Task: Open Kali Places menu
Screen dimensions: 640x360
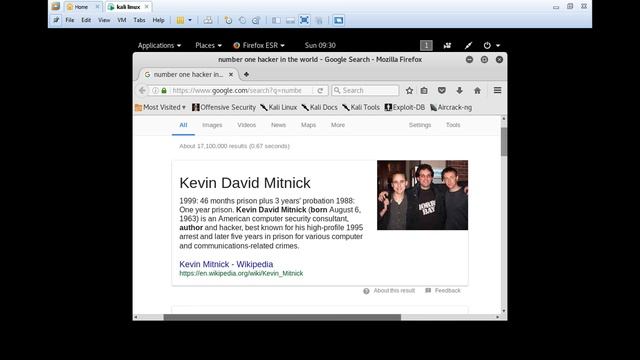Action: 208,45
